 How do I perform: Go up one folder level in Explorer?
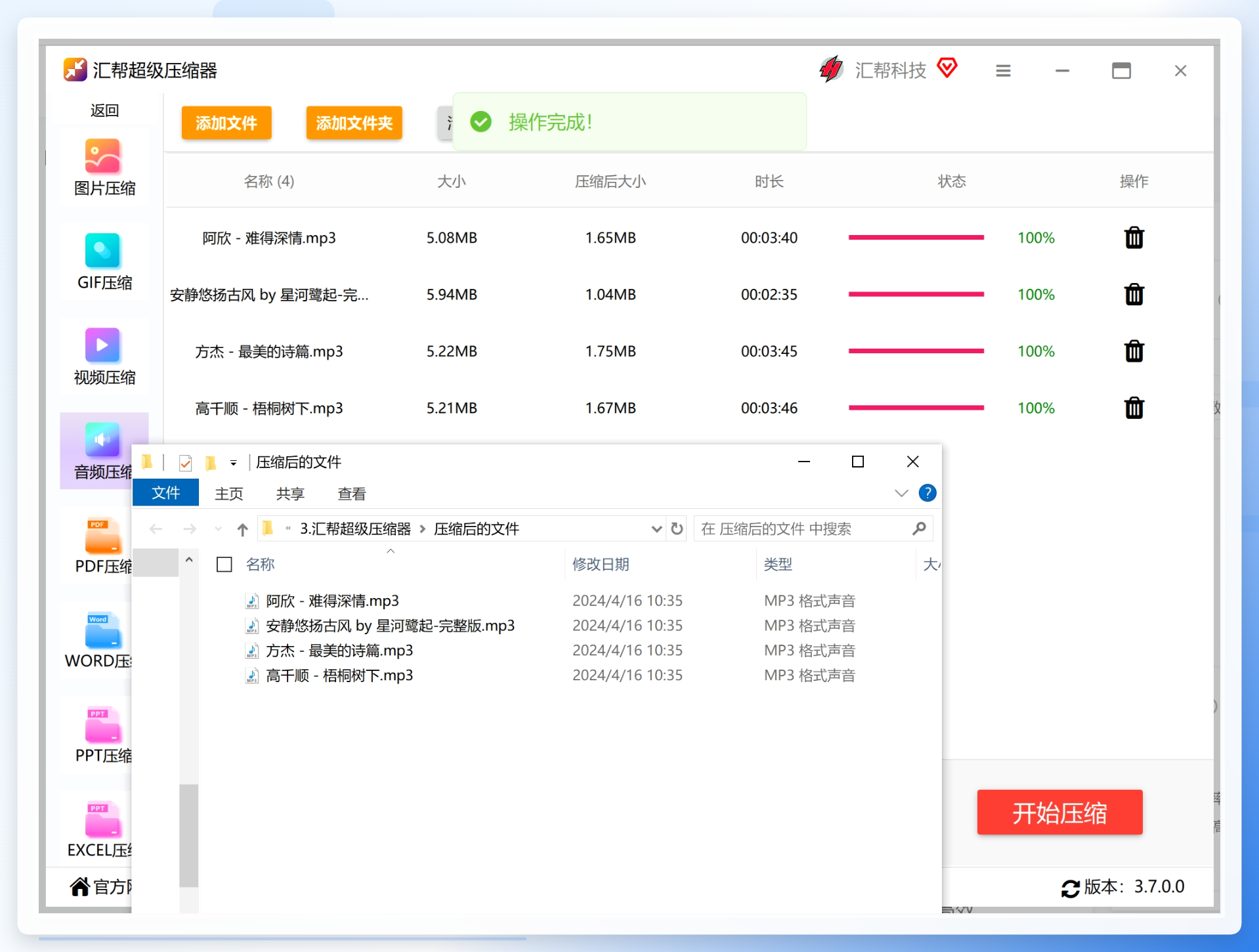coord(242,529)
